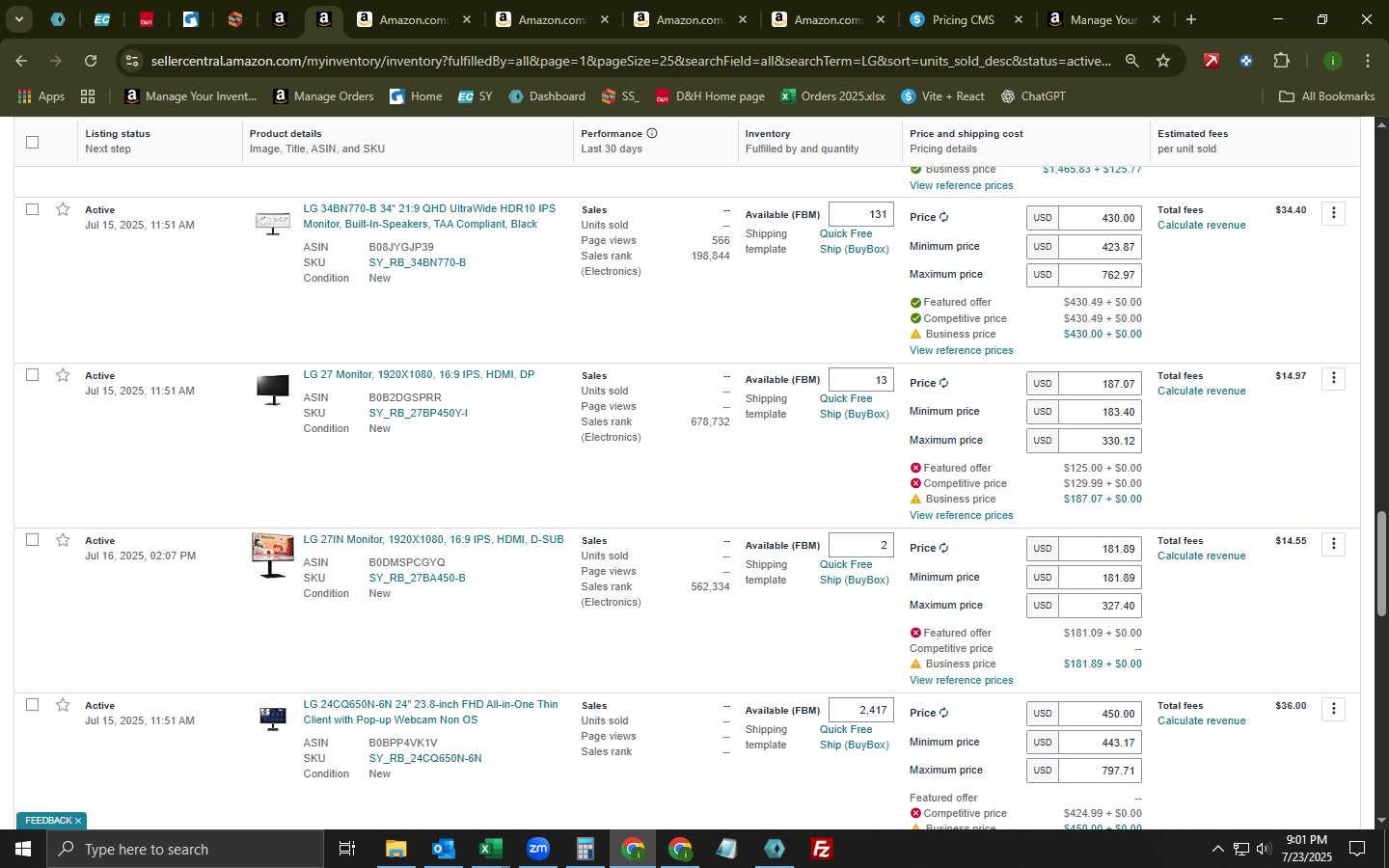Focus the Windows taskbar search box

point(185,849)
